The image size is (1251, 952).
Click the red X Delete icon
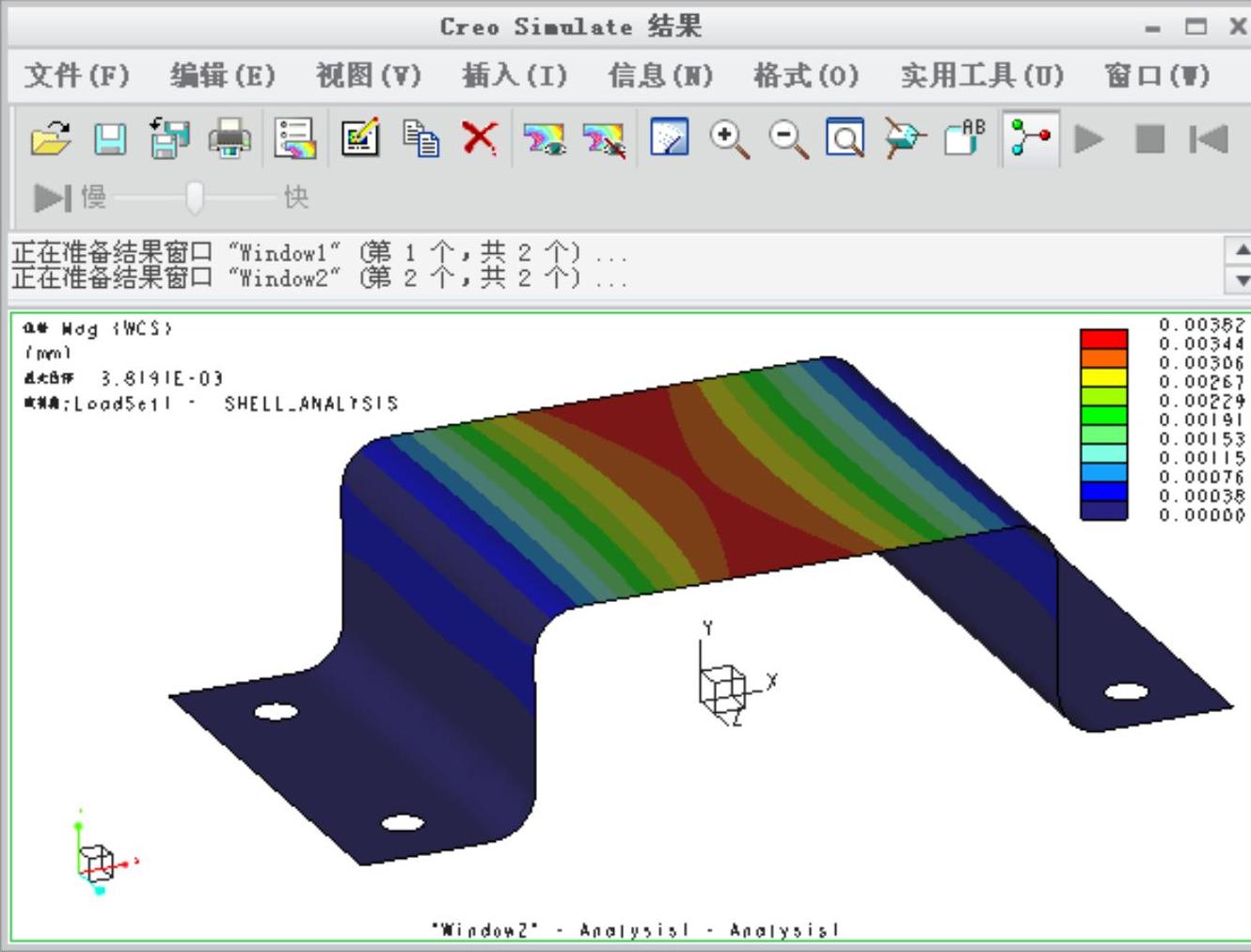tap(480, 138)
